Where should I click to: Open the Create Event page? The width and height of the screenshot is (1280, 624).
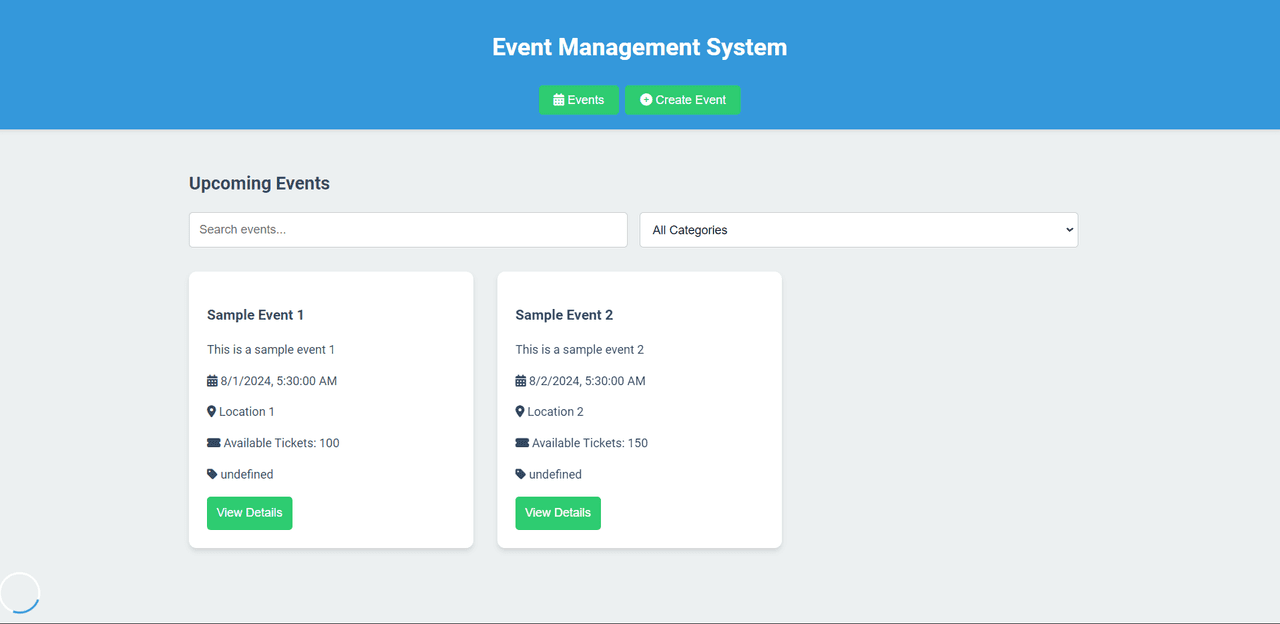(682, 100)
